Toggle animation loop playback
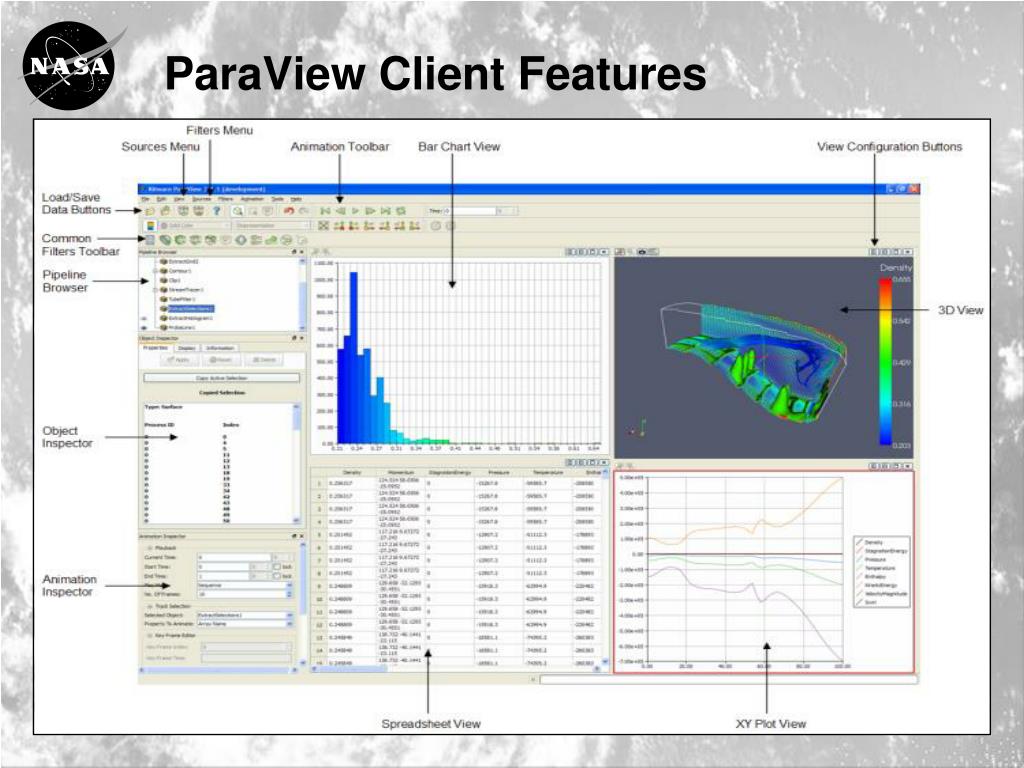1024x768 pixels. click(x=401, y=211)
